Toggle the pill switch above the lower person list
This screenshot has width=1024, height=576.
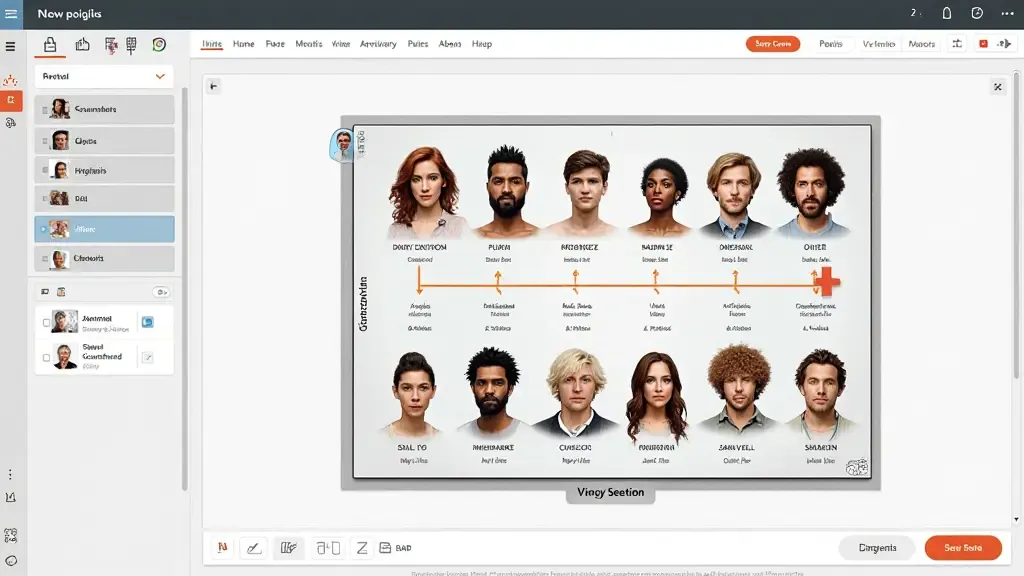pyautogui.click(x=161, y=292)
